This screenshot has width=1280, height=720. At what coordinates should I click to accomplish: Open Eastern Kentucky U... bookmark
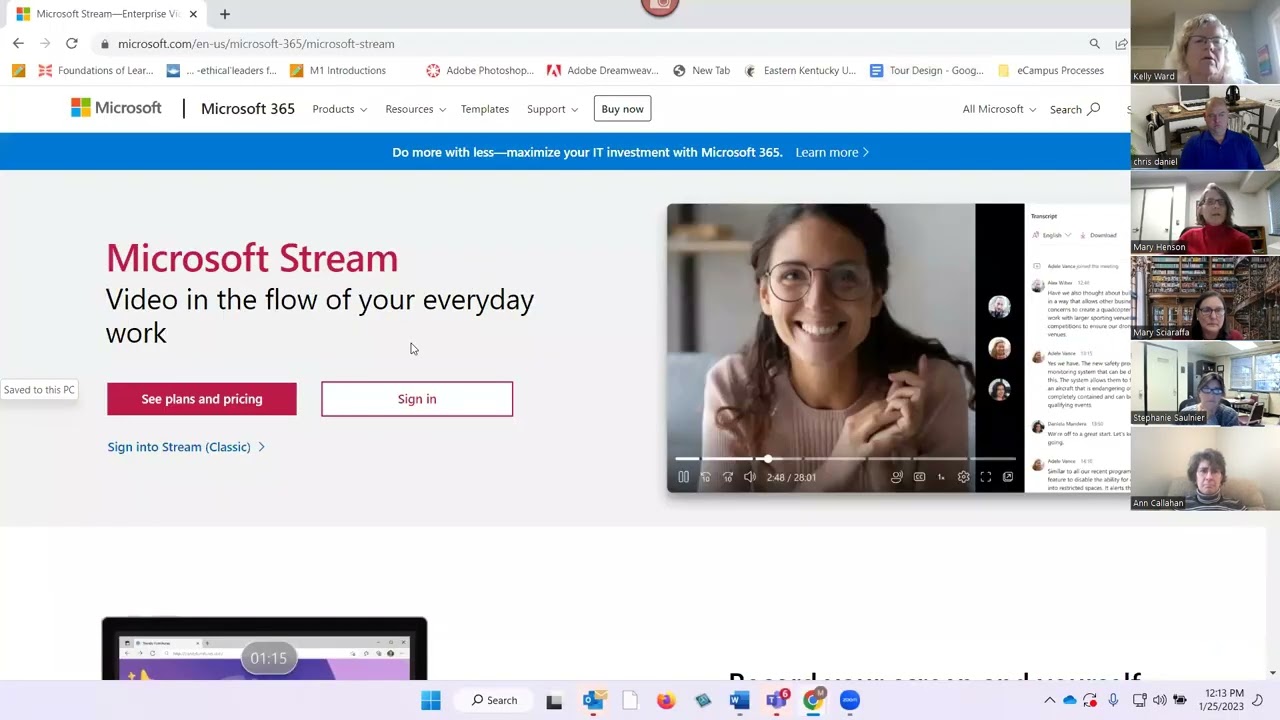point(799,71)
